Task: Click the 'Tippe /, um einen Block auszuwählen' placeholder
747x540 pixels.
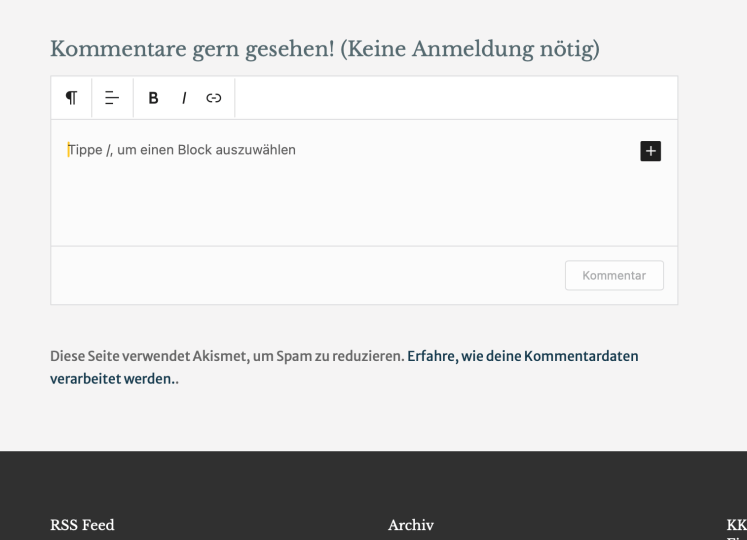Action: pos(182,151)
